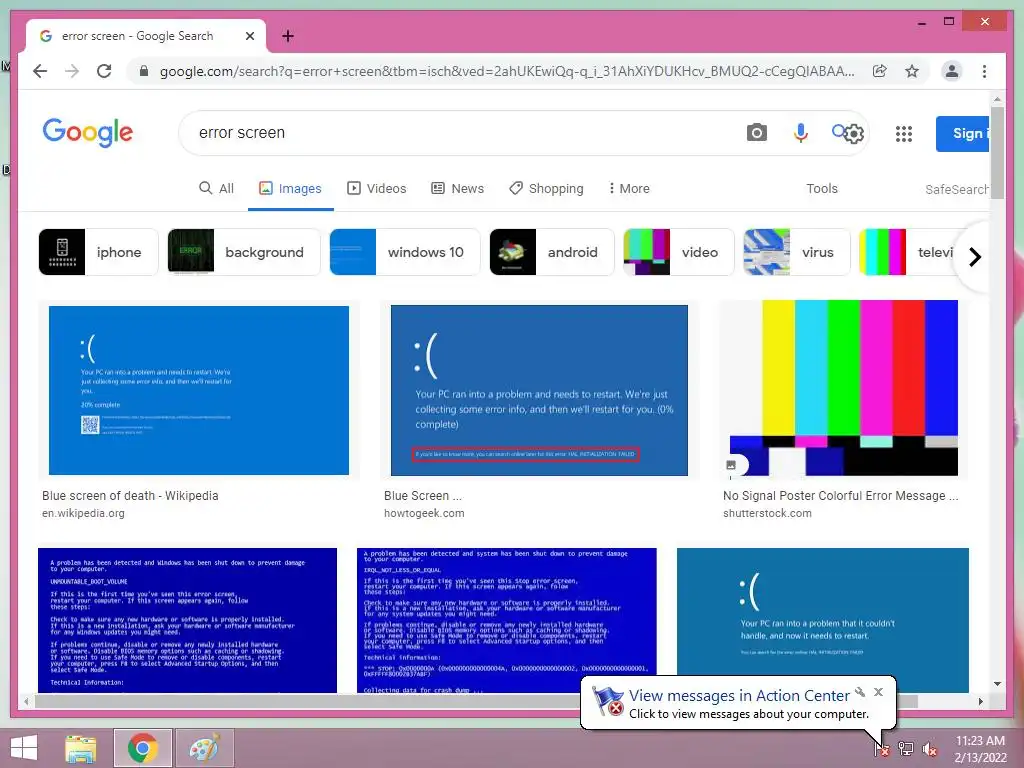
Task: Filter results by android chip
Action: (552, 252)
